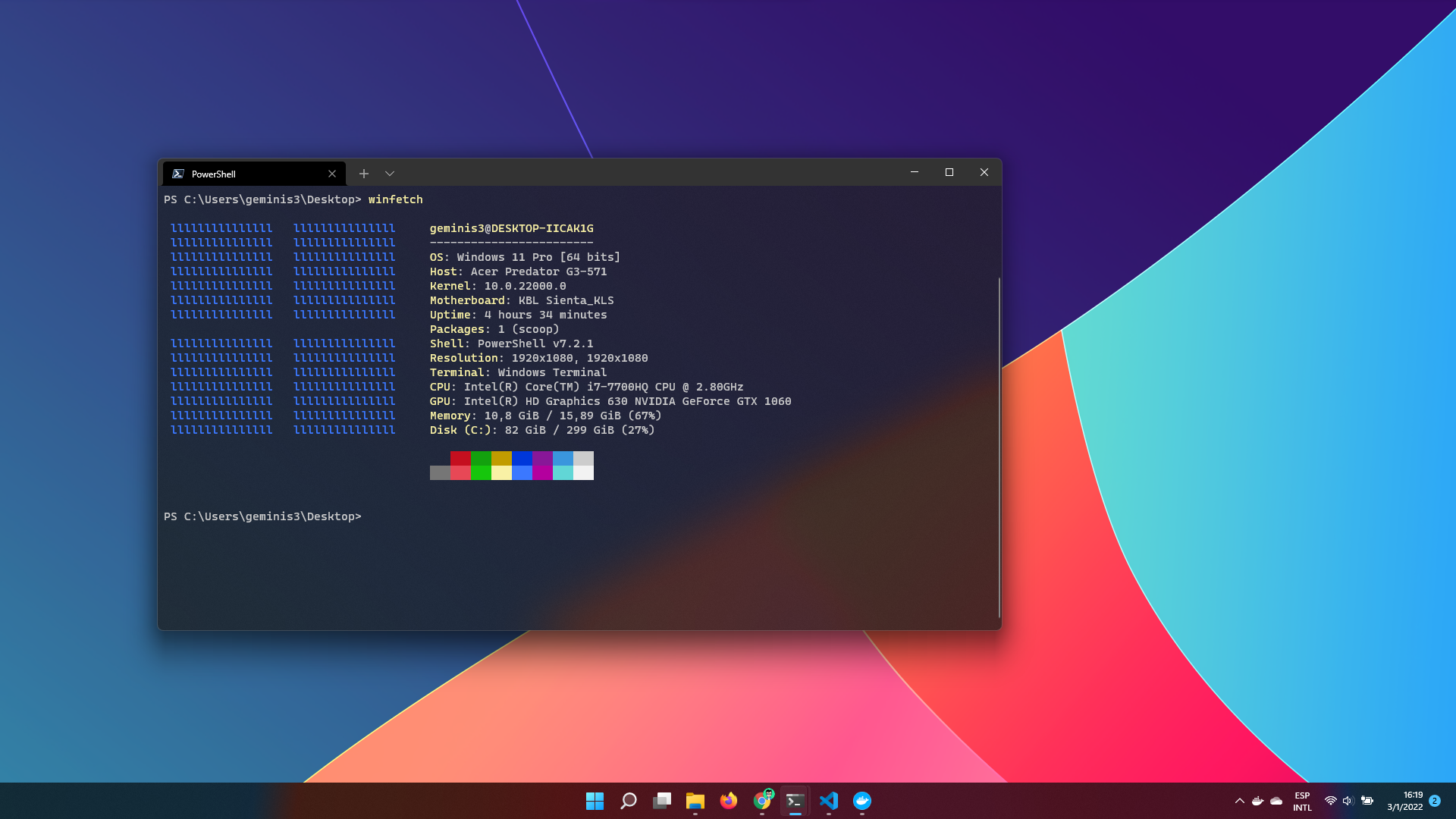1456x819 pixels.
Task: Click the OneDrive cloud tray icon
Action: (x=1276, y=801)
